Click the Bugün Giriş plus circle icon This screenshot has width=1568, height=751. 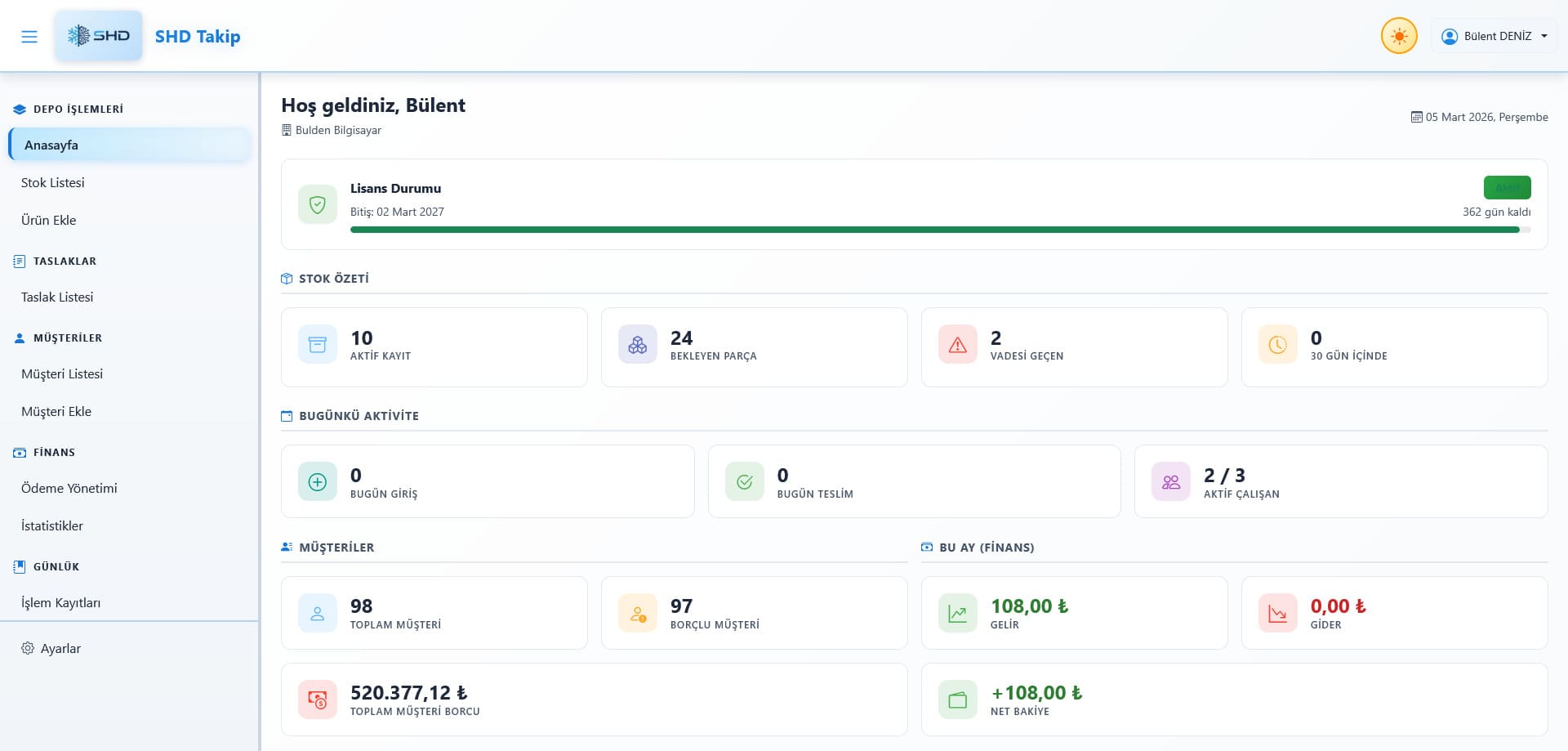318,482
